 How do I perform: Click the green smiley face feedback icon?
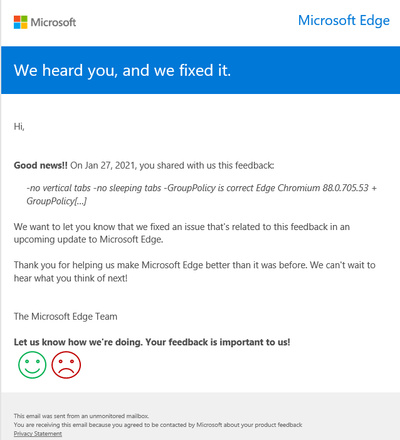point(32,365)
